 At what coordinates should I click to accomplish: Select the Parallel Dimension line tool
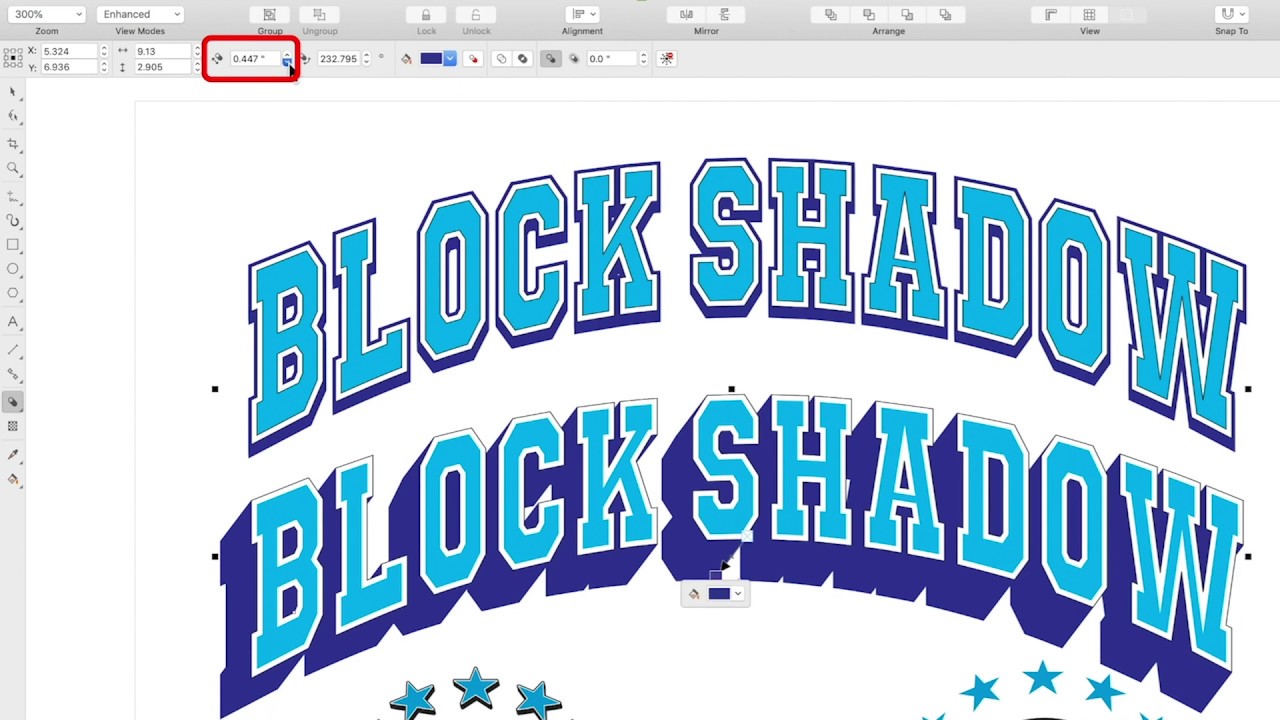pyautogui.click(x=13, y=350)
